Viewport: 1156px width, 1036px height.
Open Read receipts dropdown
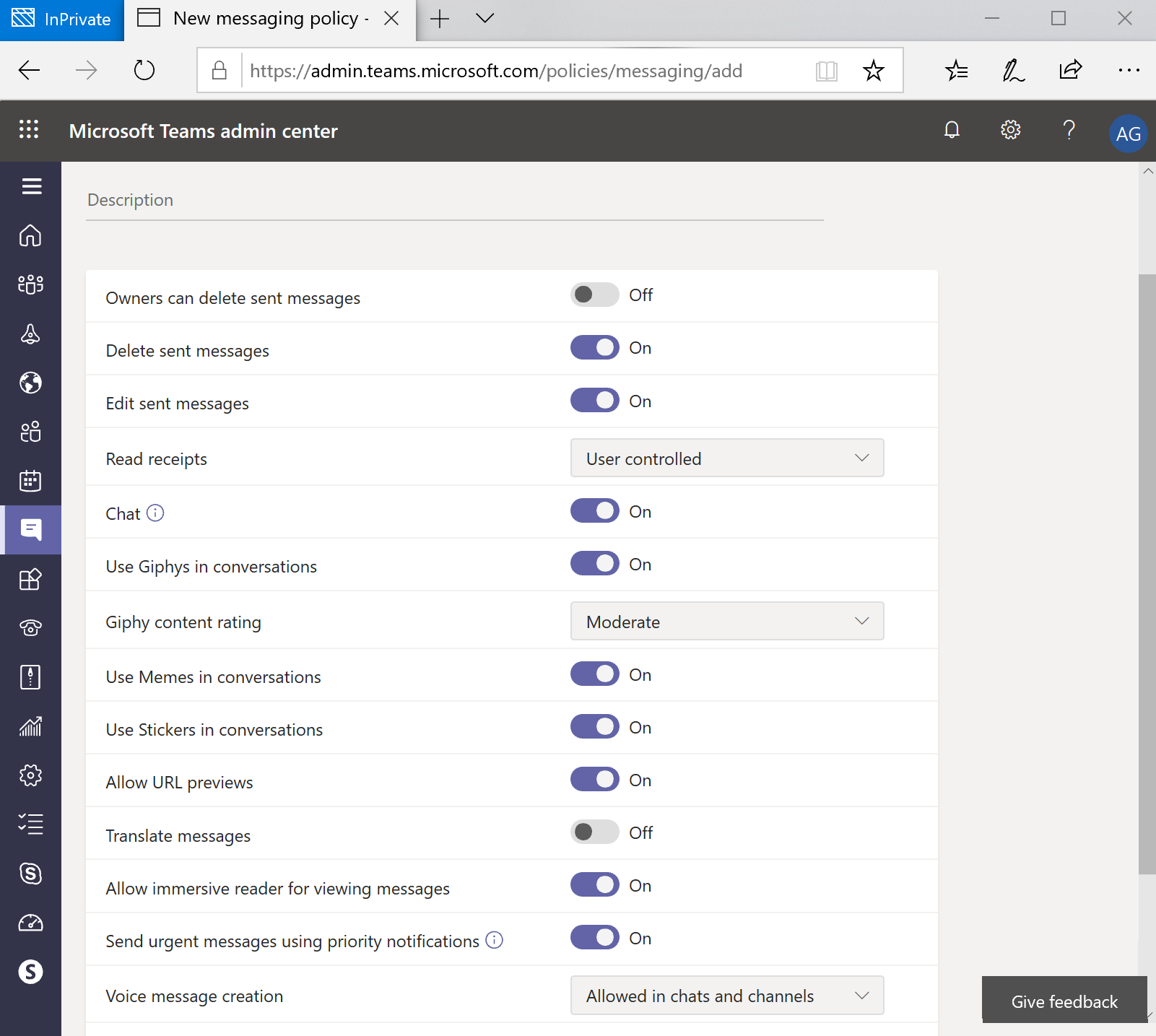coord(727,458)
